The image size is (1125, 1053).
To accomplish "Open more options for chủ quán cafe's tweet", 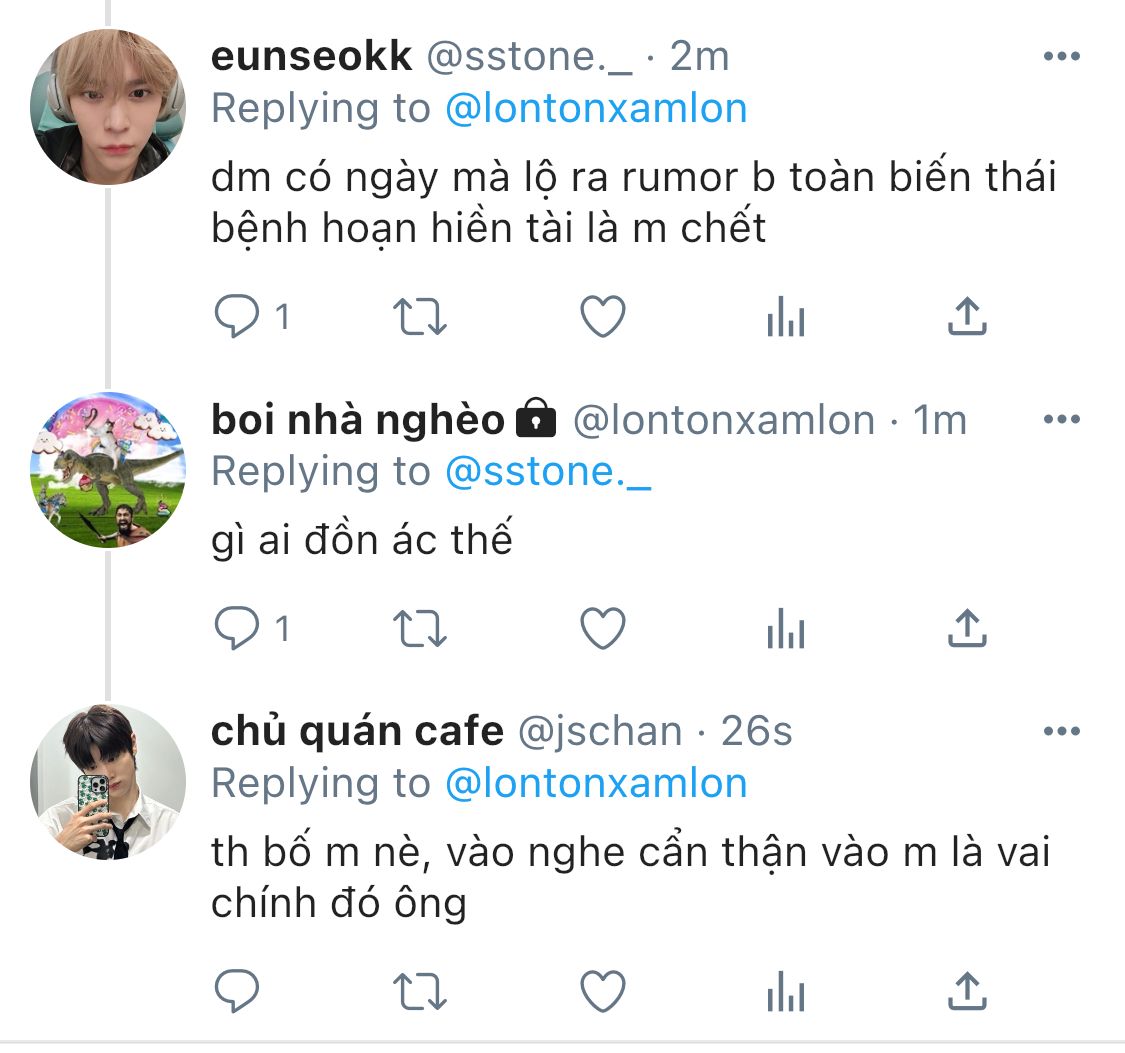I will (x=1061, y=732).
